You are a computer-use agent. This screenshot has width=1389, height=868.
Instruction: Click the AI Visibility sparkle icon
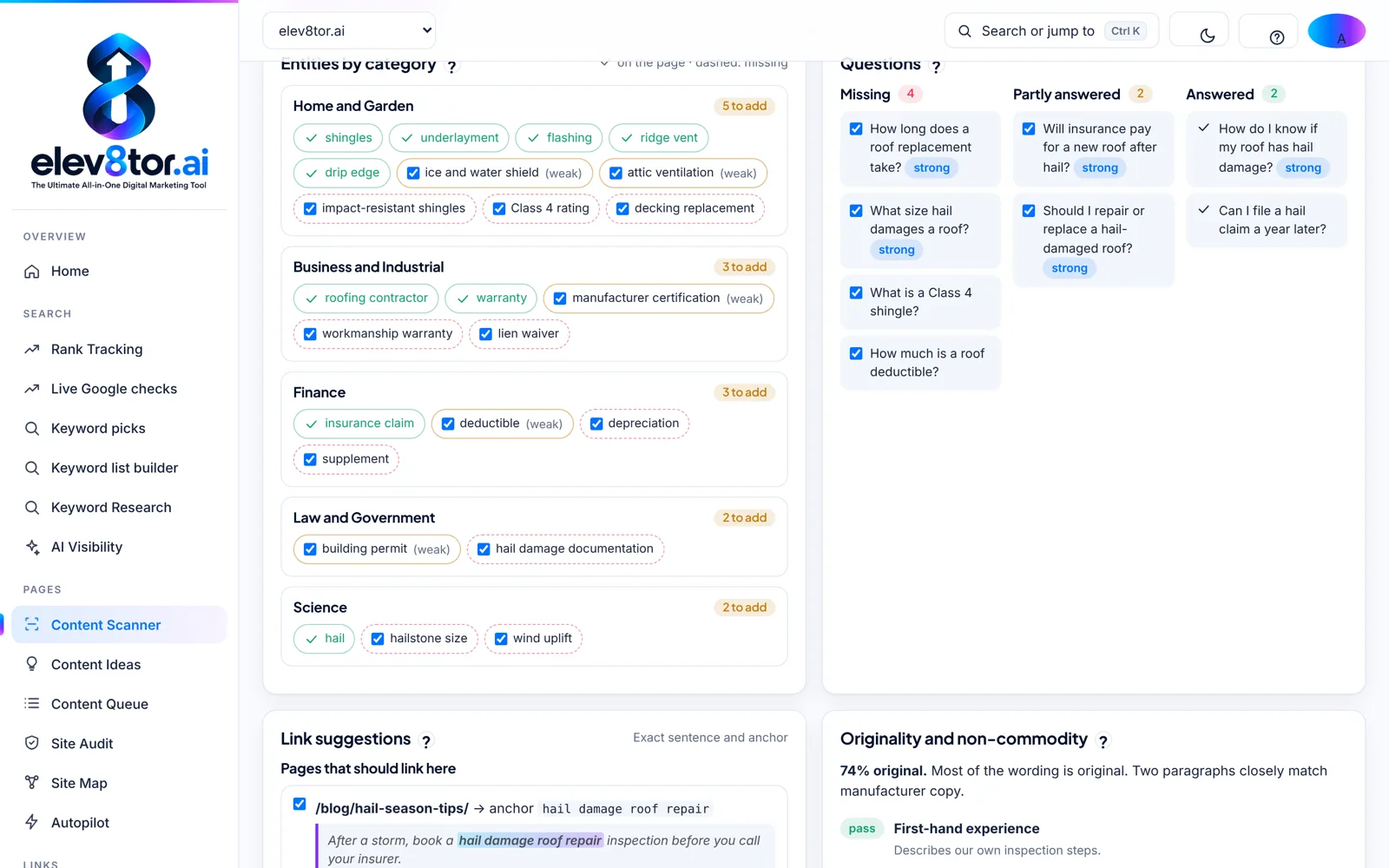(x=32, y=547)
